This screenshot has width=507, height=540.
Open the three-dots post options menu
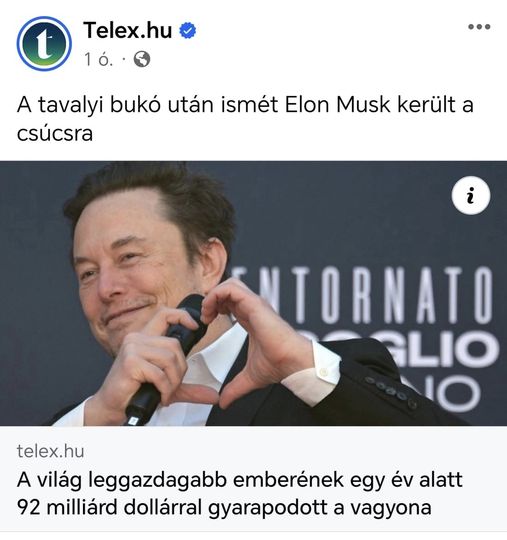click(479, 27)
